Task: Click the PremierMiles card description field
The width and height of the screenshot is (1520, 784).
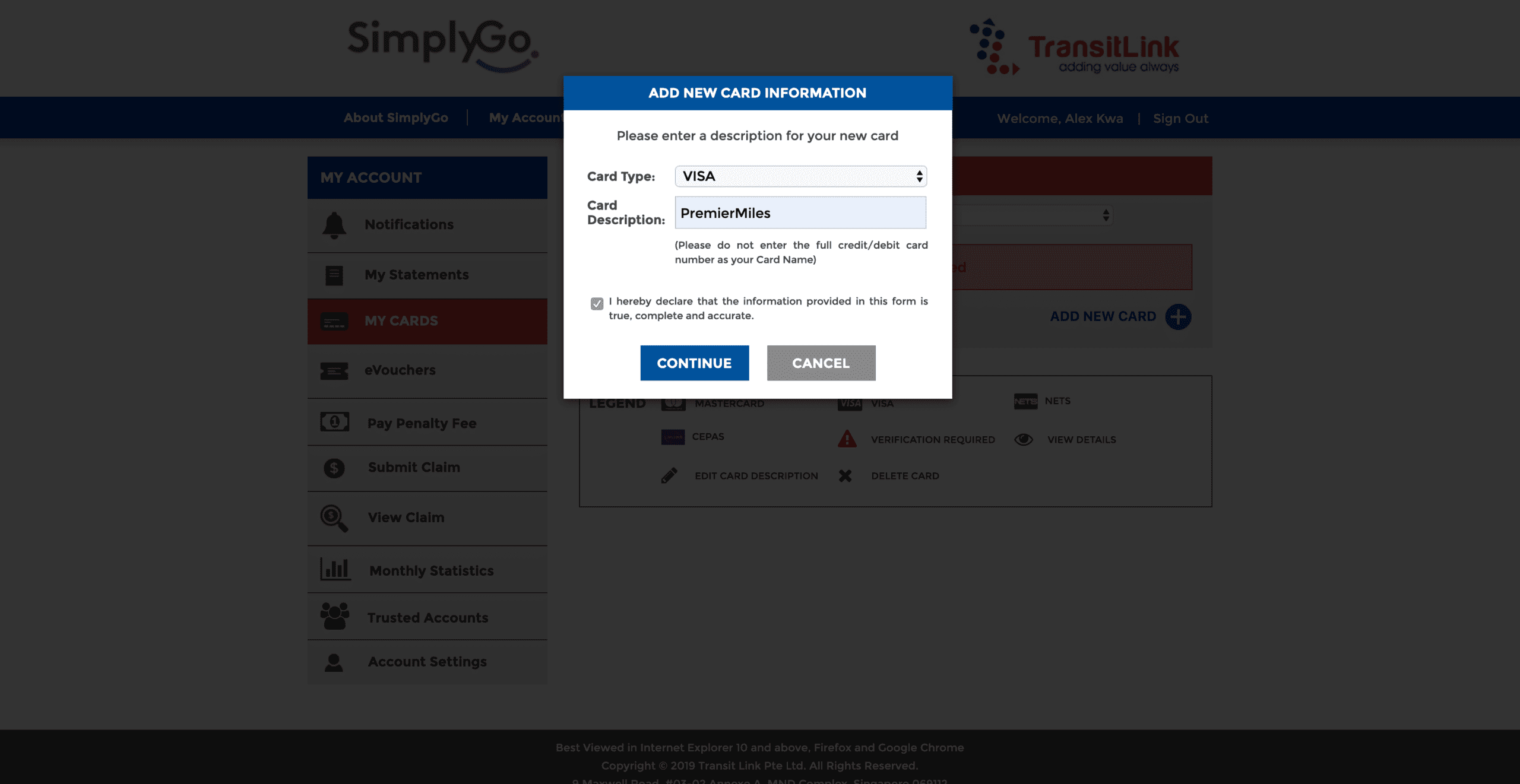Action: click(800, 212)
